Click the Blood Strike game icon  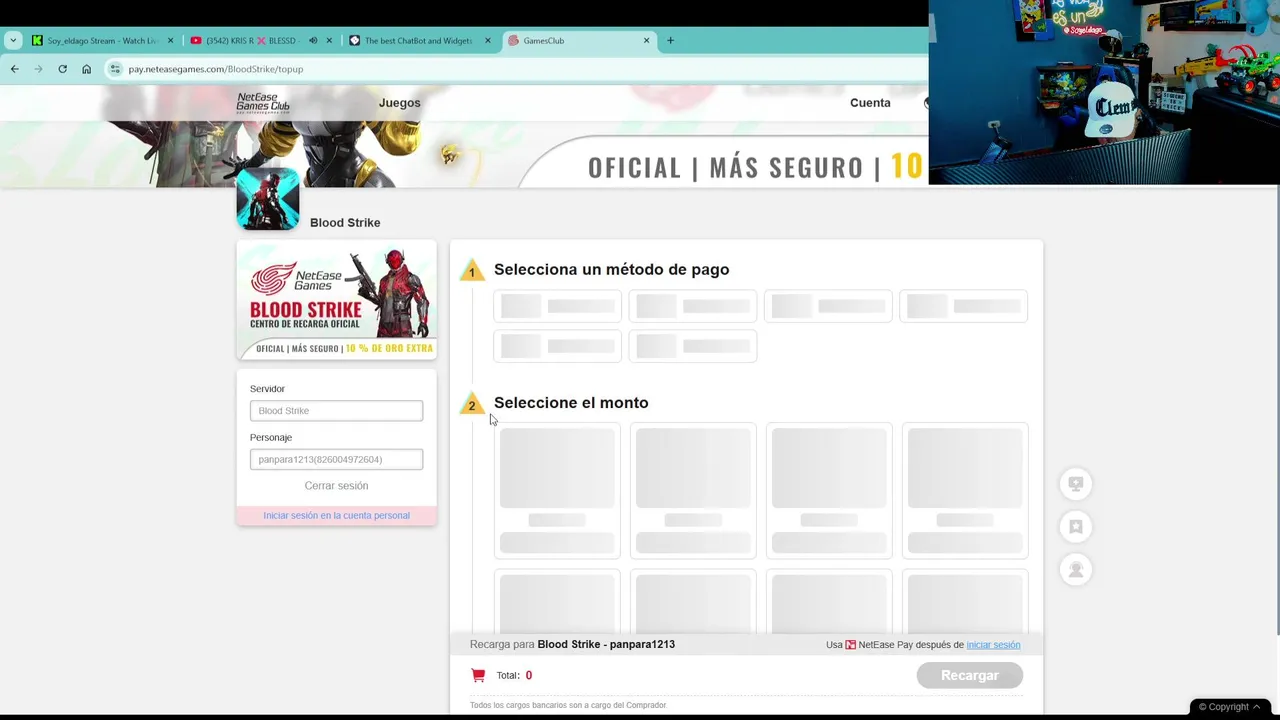click(268, 199)
